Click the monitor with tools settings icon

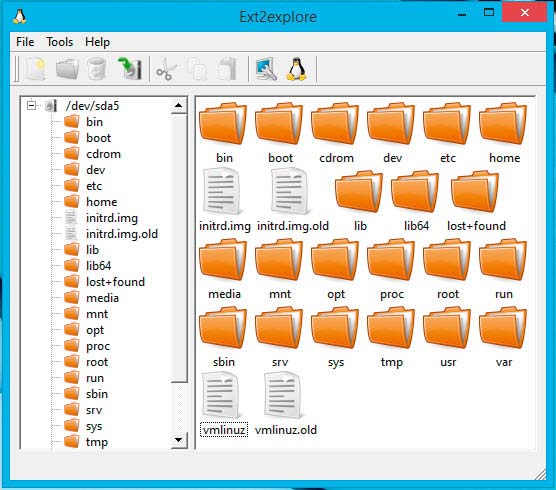[x=266, y=69]
